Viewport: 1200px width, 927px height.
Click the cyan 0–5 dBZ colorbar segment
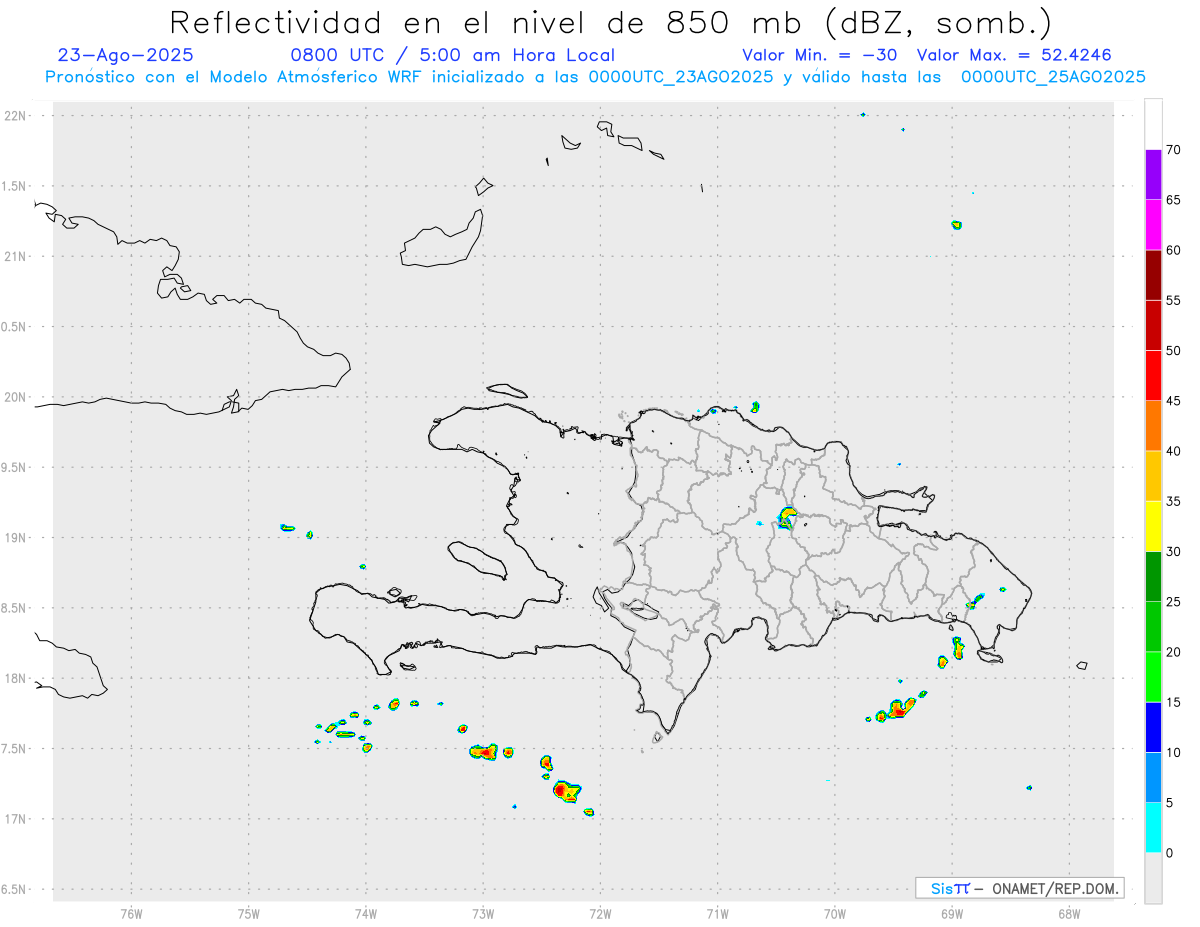pyautogui.click(x=1153, y=828)
